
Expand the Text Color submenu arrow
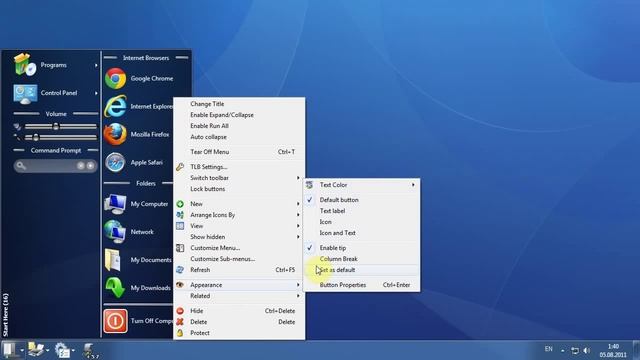[413, 185]
